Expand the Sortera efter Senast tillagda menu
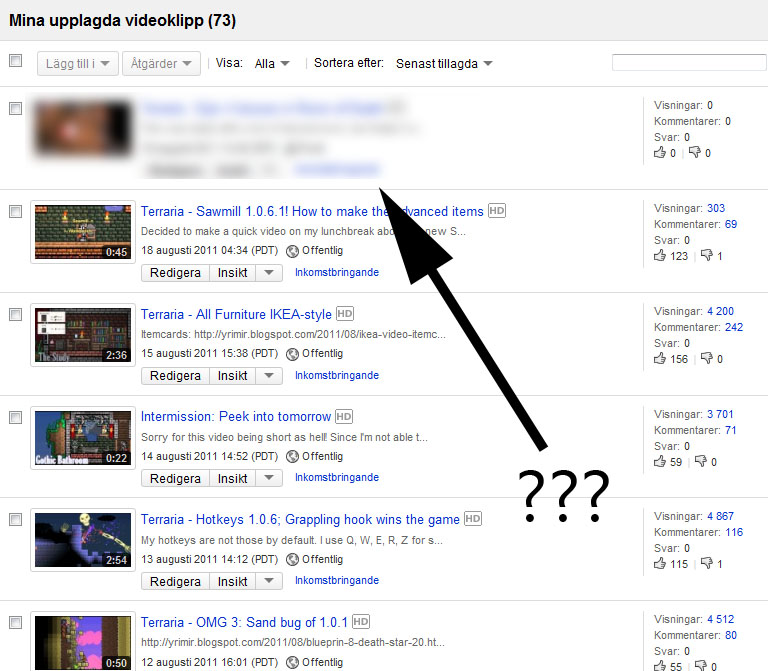 tap(443, 64)
